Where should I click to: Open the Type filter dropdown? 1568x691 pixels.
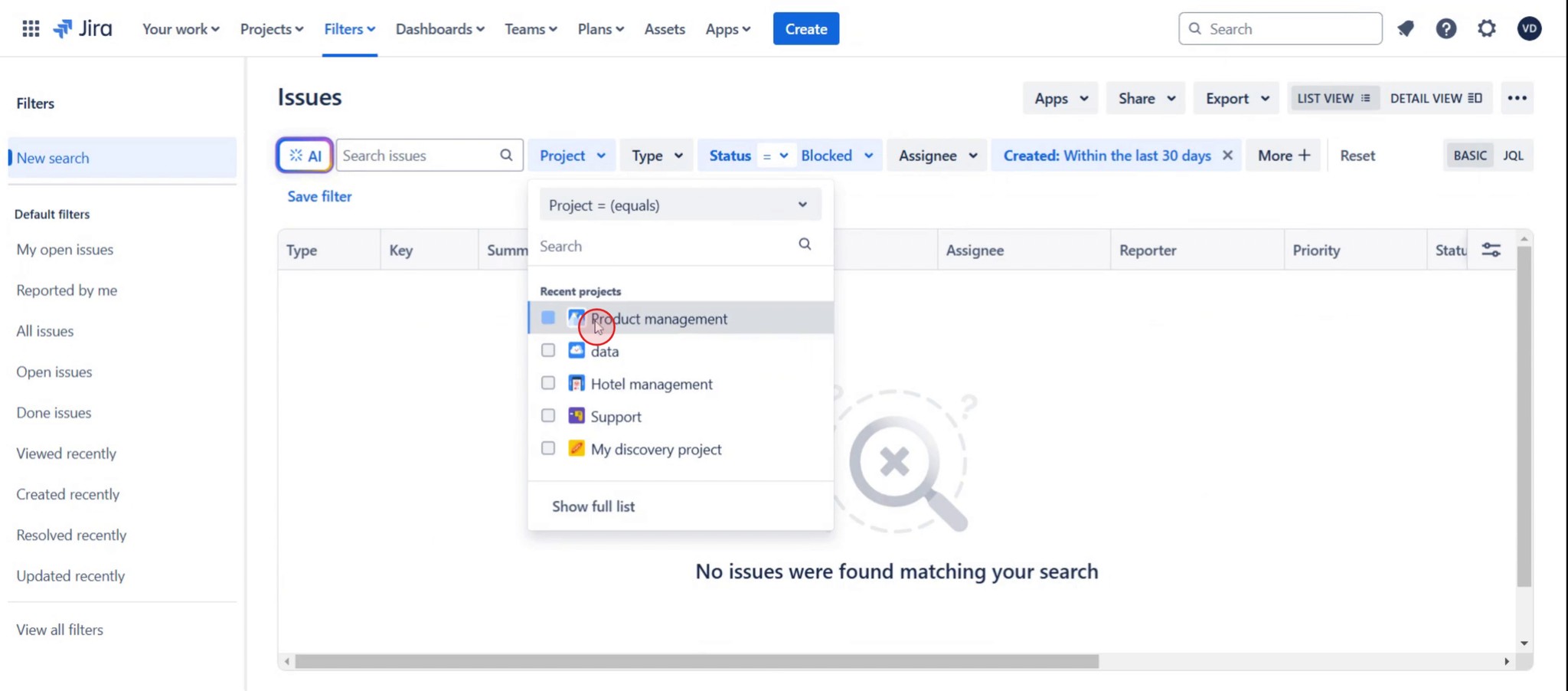(x=655, y=155)
